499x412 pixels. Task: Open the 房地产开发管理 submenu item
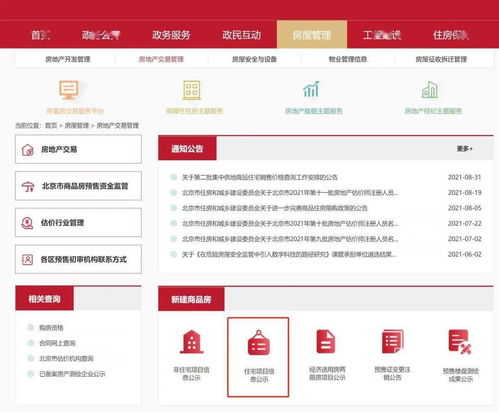[x=68, y=59]
